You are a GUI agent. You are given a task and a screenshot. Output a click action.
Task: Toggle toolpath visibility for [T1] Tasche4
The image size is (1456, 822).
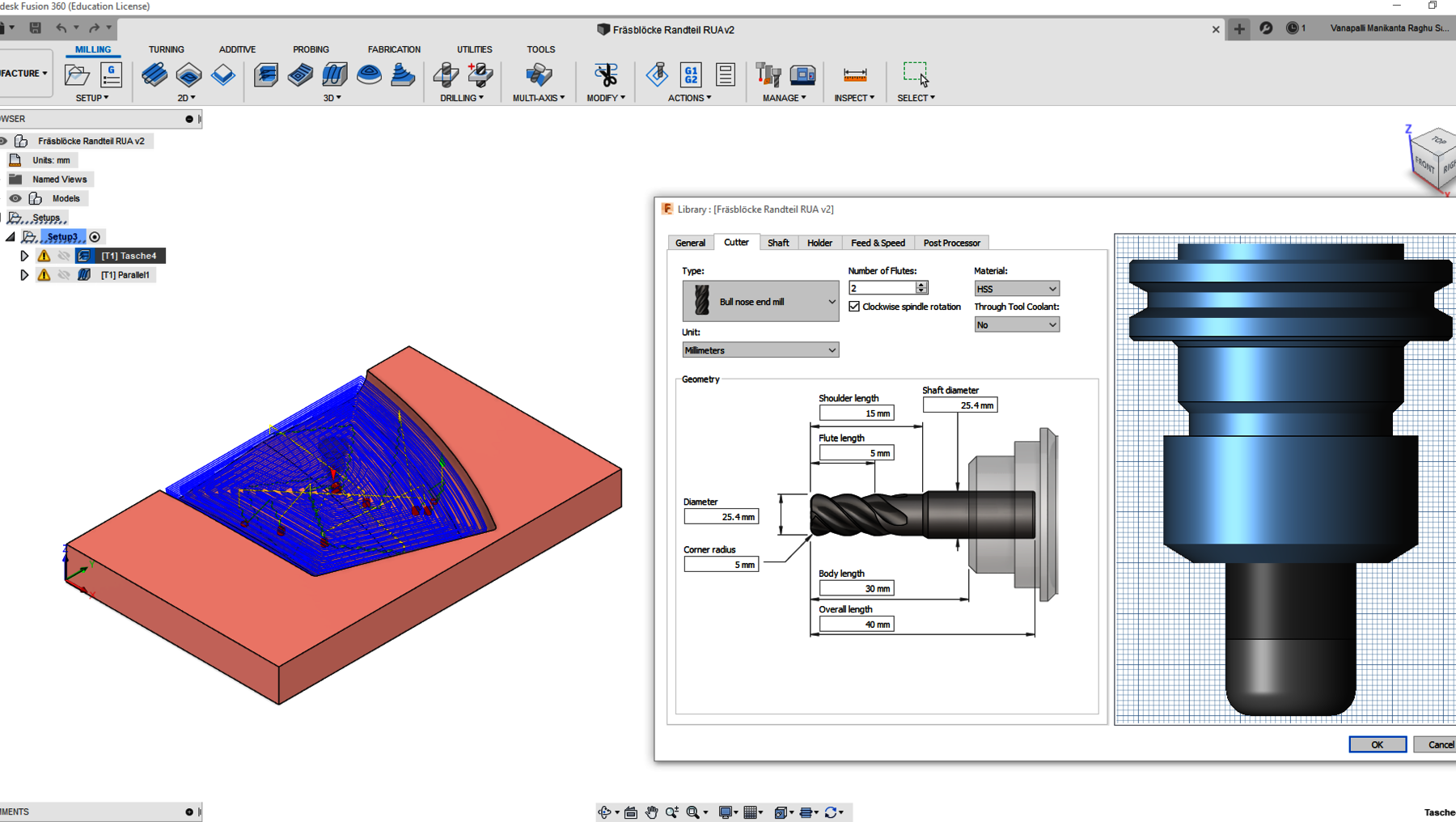click(x=64, y=256)
